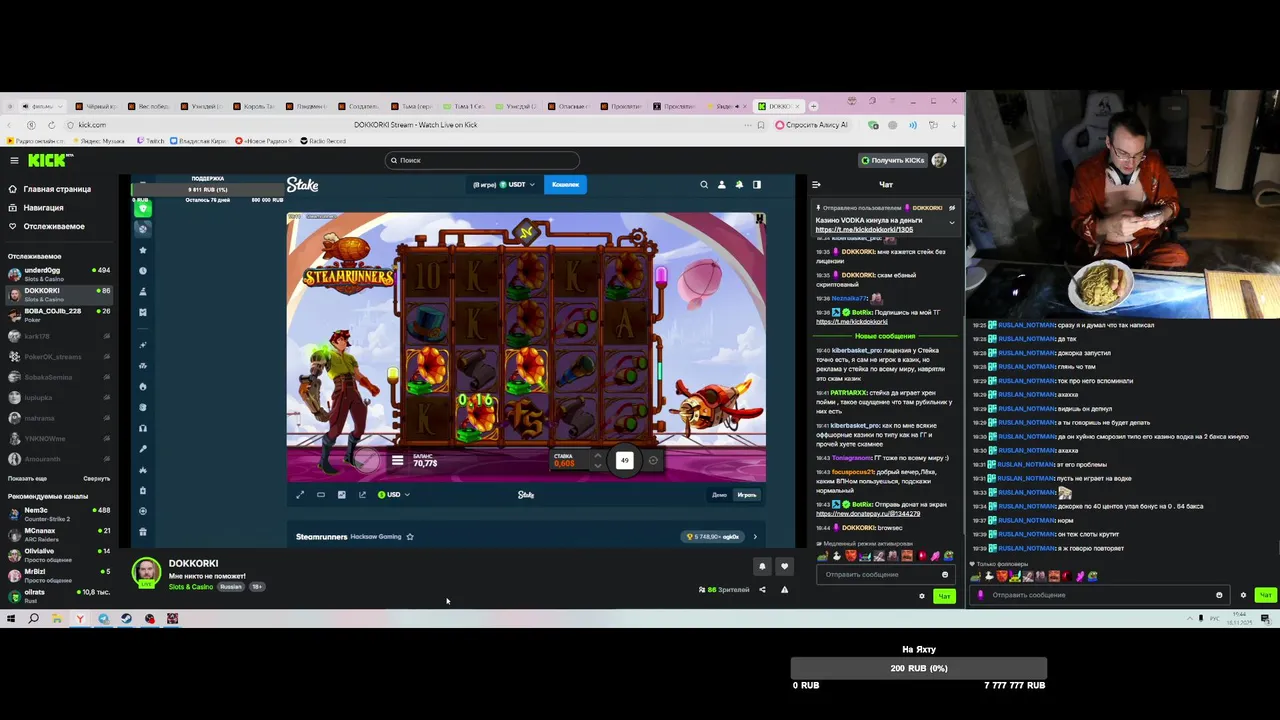Open the Kick hamburger menu
This screenshot has height=720, width=1280.
(14, 160)
